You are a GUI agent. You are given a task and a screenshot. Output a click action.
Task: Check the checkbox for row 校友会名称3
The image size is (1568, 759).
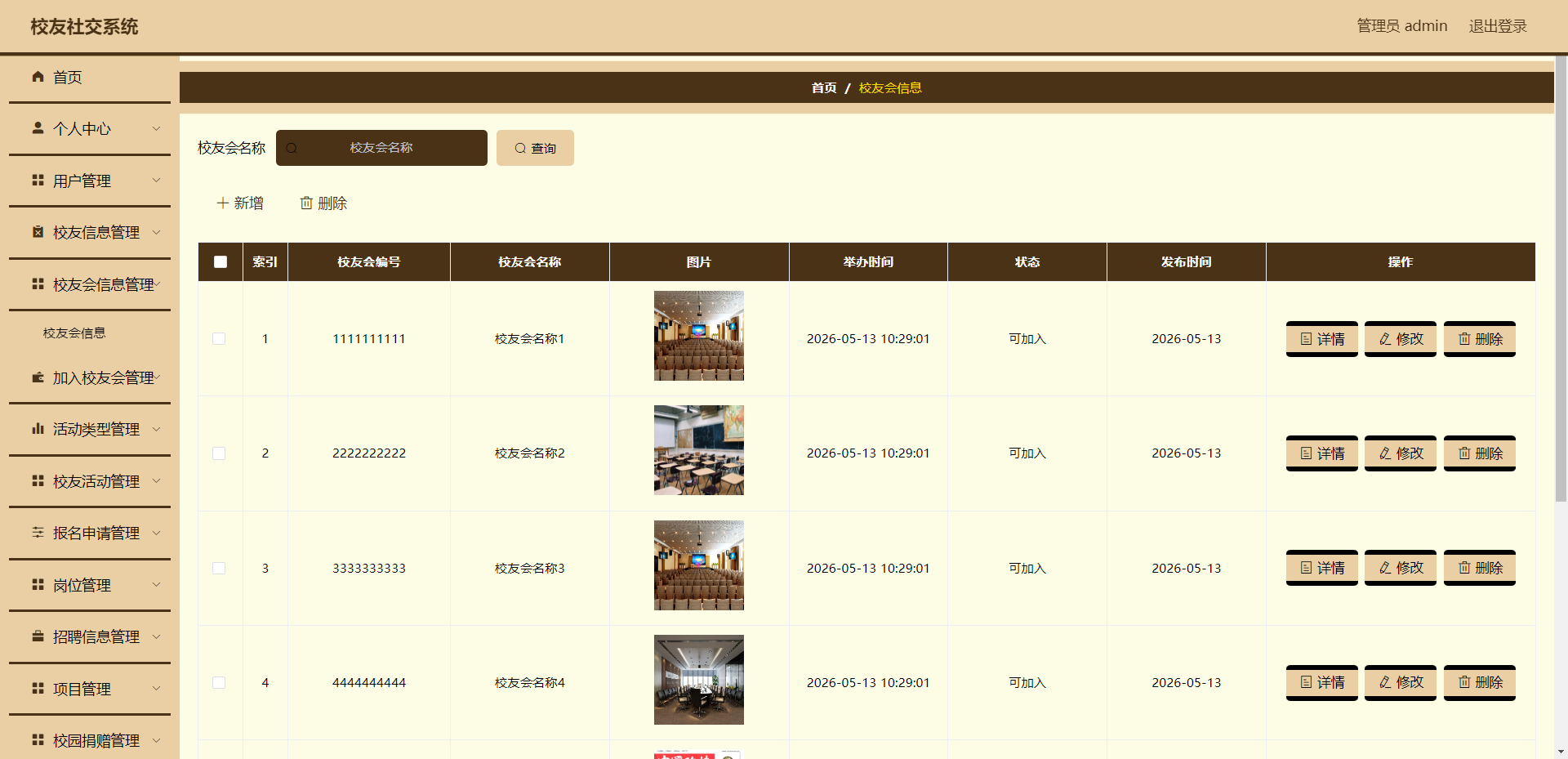click(219, 568)
